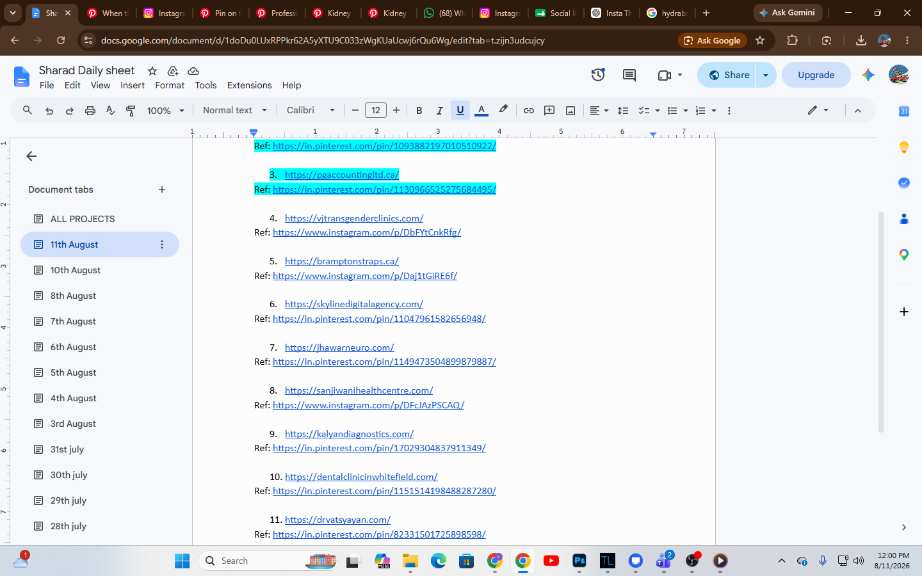The image size is (922, 576).
Task: Click the Undo arrow icon
Action: click(49, 110)
